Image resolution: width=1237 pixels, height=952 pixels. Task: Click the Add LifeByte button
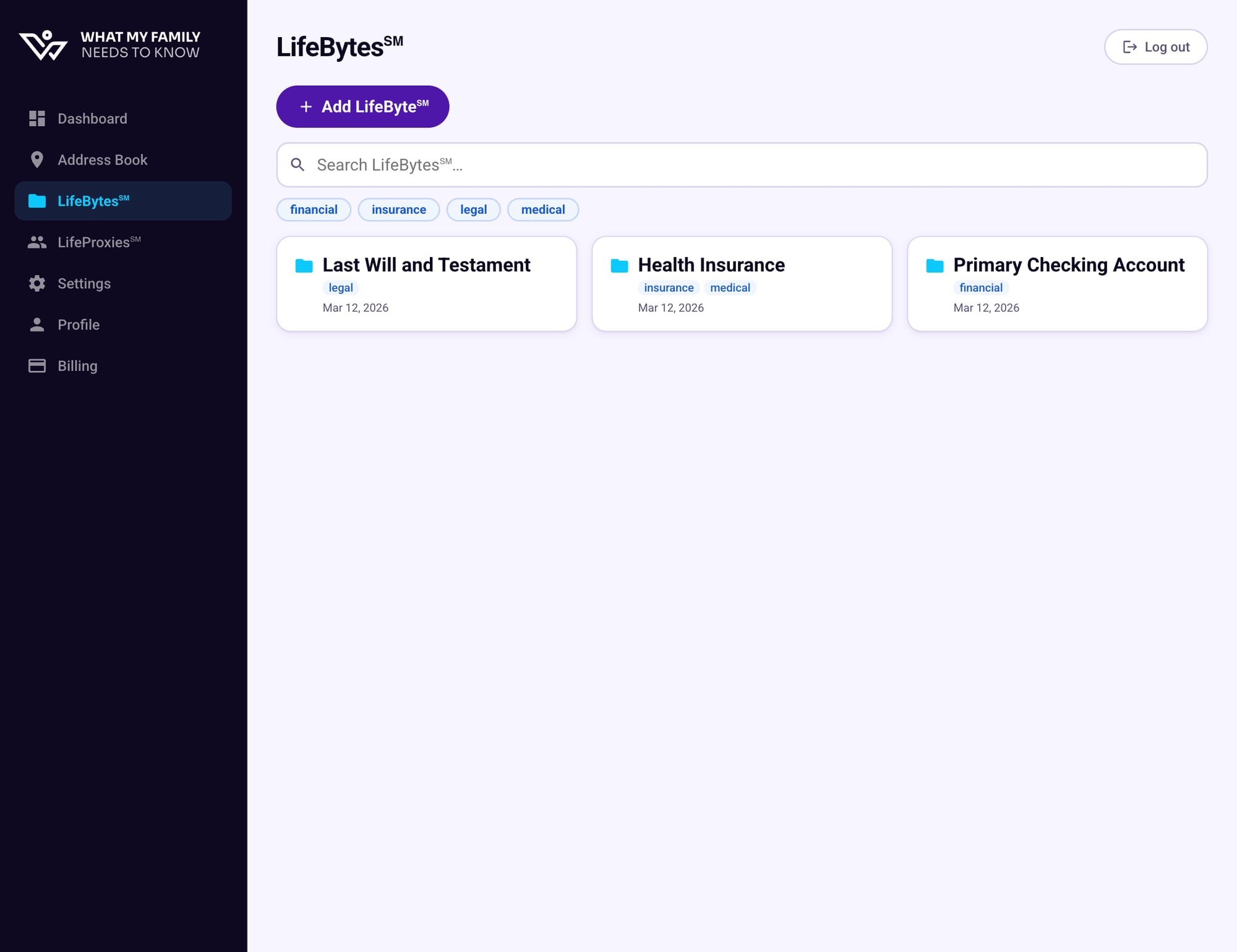click(x=362, y=106)
